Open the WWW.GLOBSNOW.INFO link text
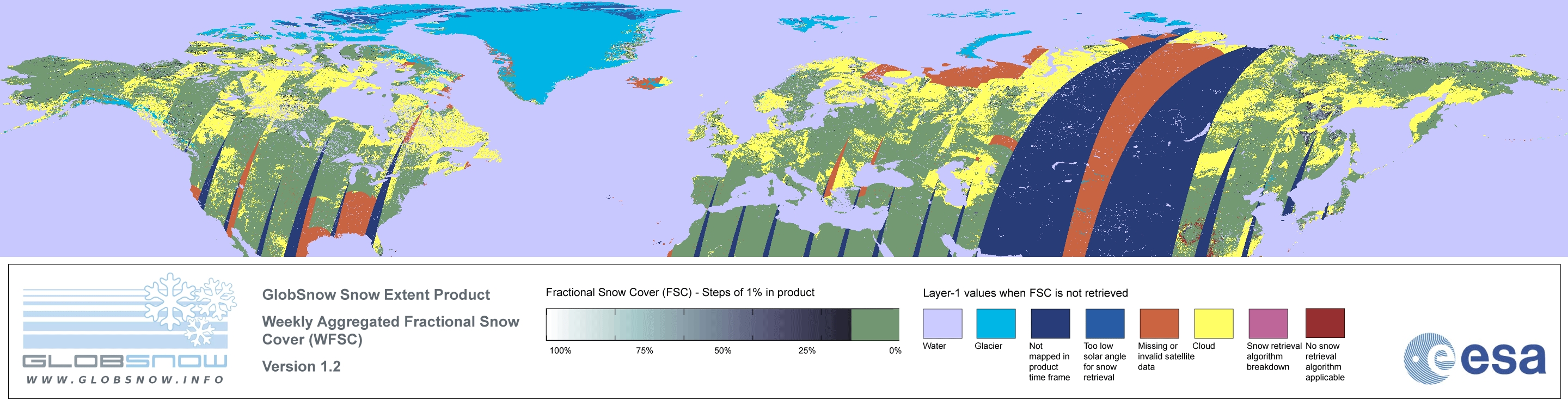This screenshot has height=406, width=1568. coord(125,379)
